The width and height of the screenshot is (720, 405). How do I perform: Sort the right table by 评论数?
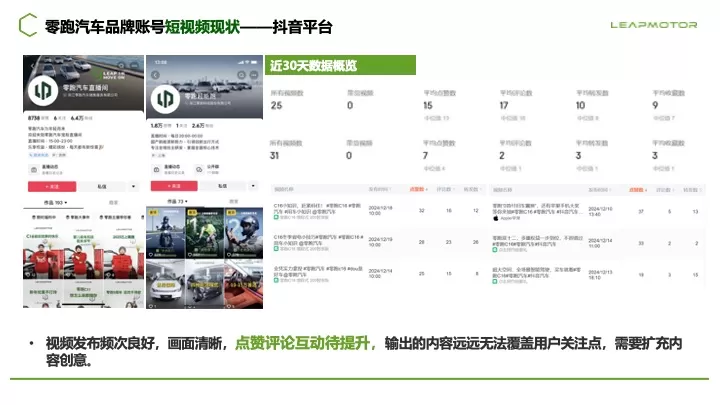point(665,190)
